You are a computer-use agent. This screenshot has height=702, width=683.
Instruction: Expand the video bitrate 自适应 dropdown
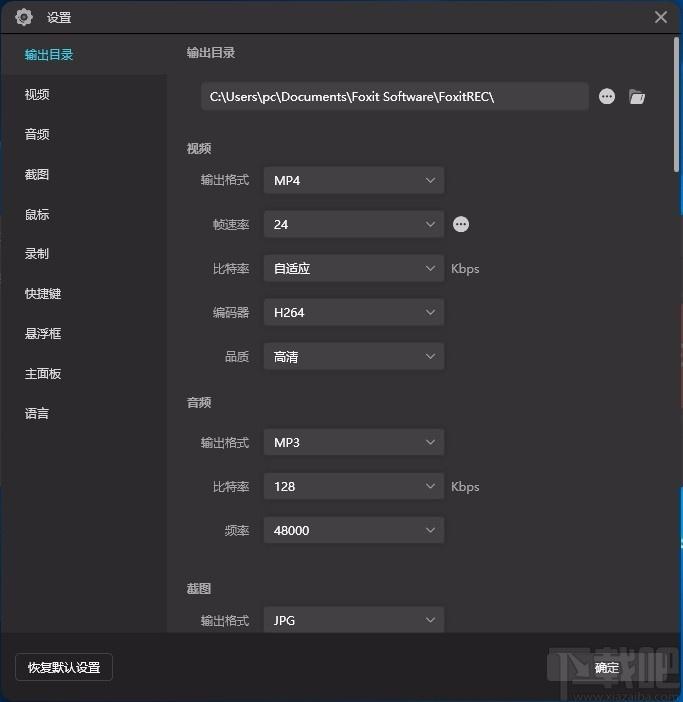click(354, 268)
